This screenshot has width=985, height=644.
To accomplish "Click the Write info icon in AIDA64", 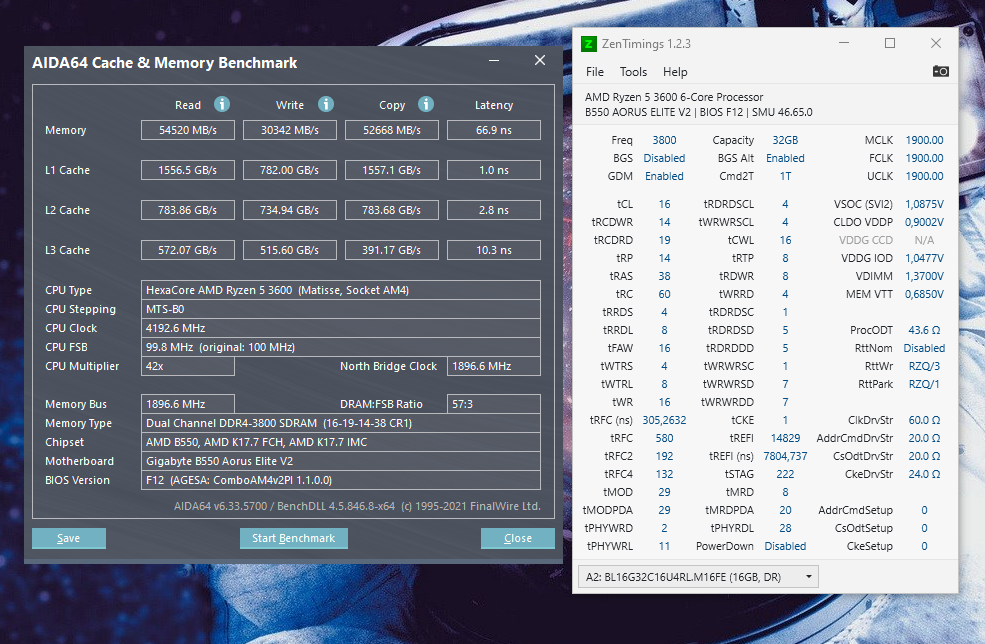I will click(x=325, y=104).
